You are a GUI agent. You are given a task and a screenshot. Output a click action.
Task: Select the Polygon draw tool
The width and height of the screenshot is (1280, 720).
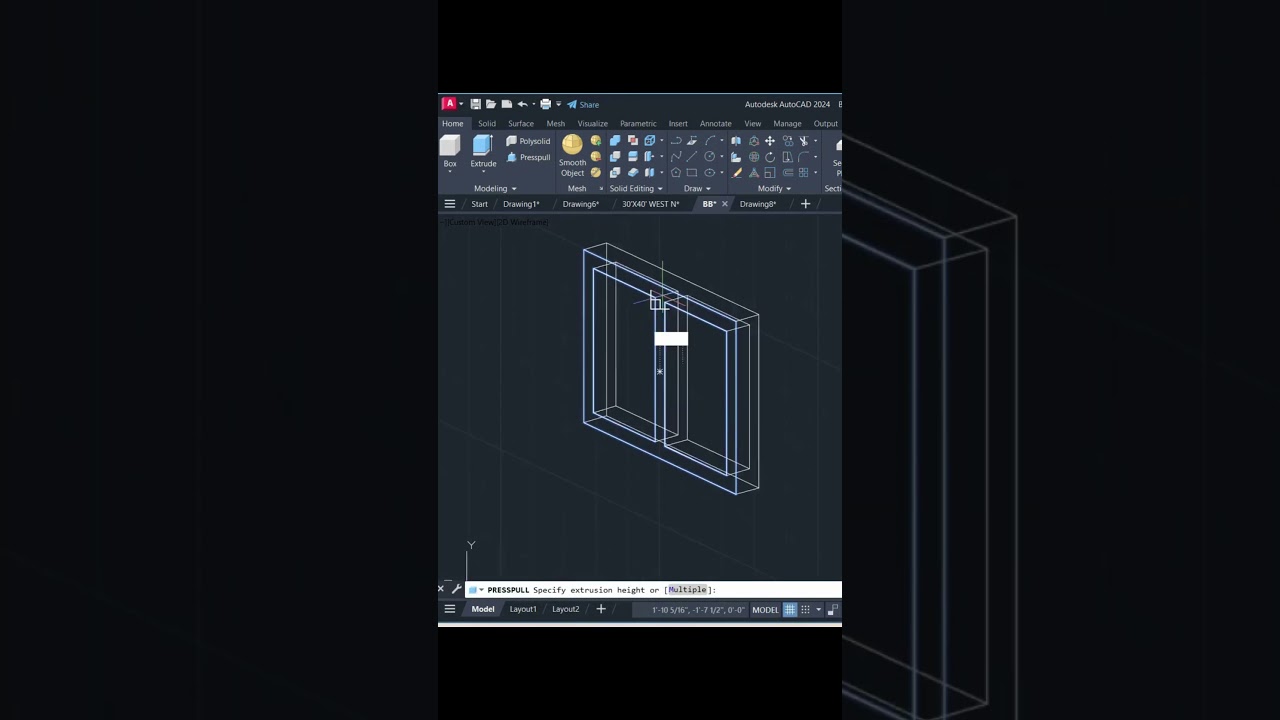click(x=676, y=172)
